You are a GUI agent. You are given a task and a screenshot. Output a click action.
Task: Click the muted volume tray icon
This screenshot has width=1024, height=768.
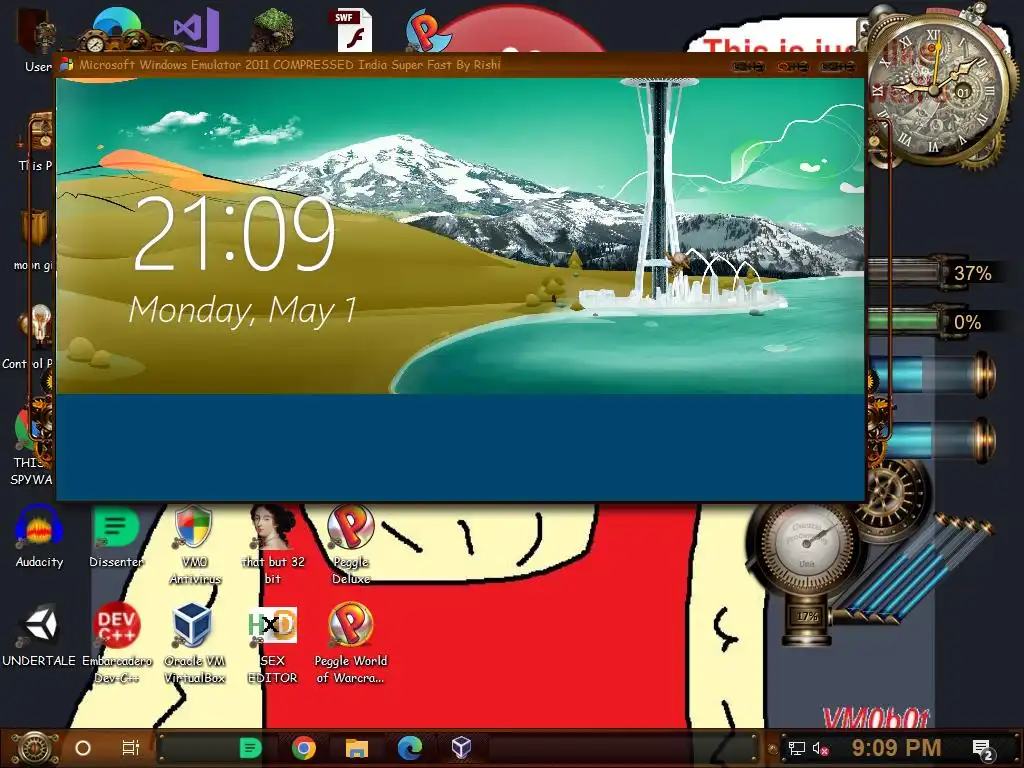(820, 748)
